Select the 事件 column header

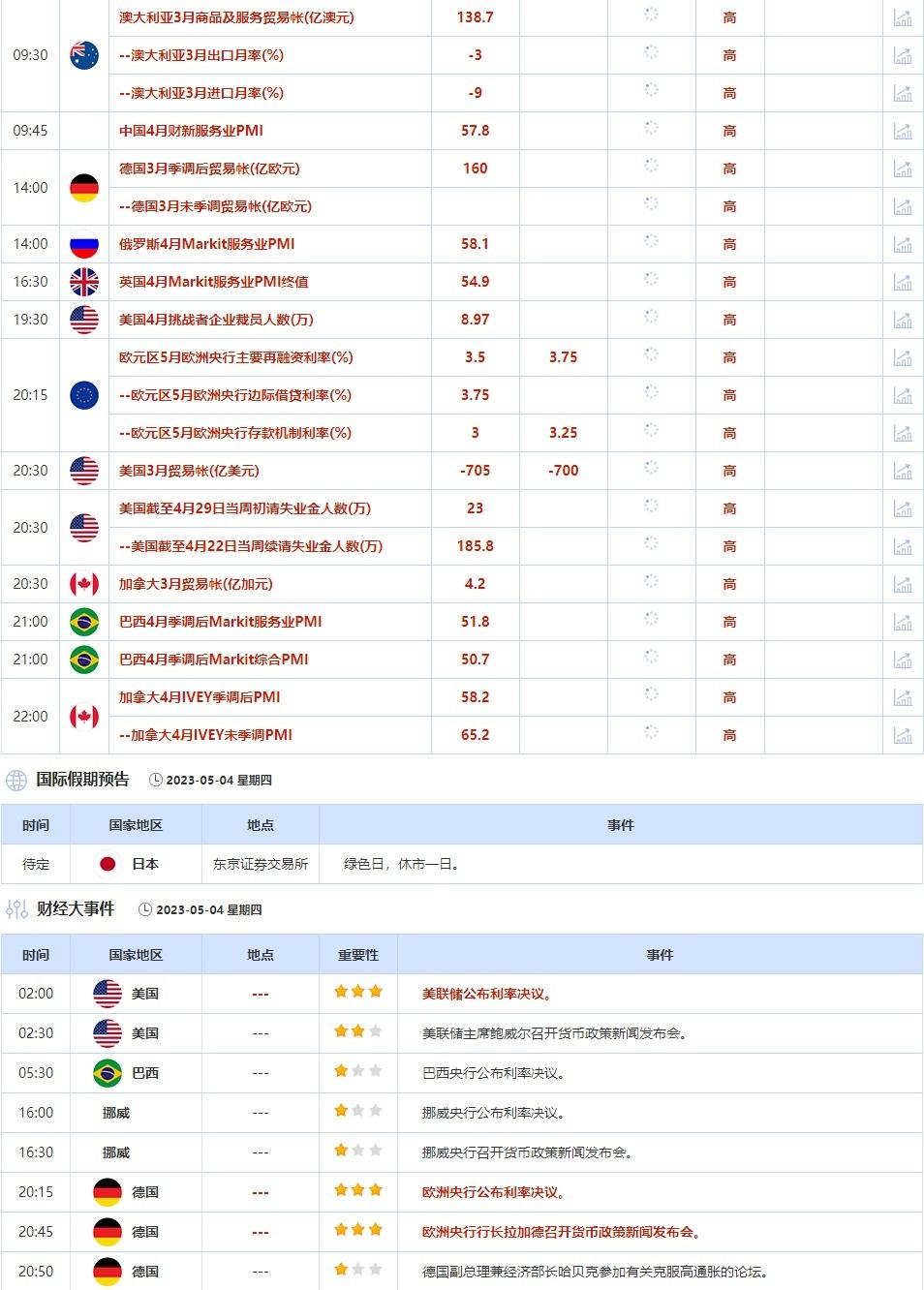pyautogui.click(x=623, y=824)
